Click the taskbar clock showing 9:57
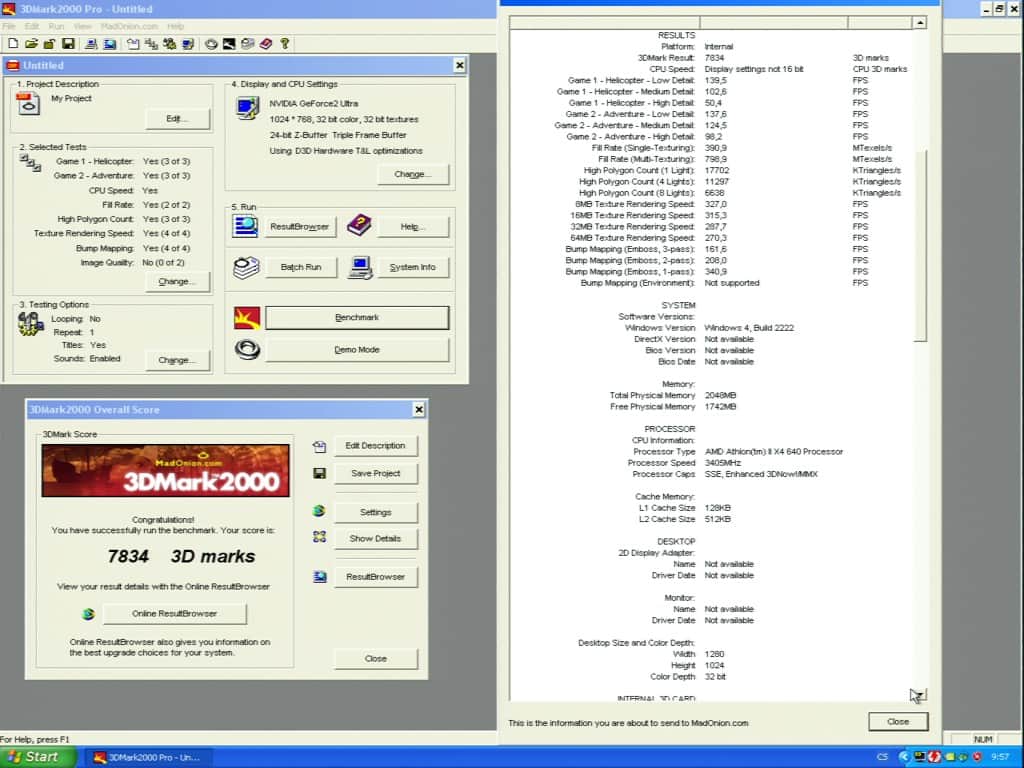The width and height of the screenshot is (1024, 768). tap(999, 756)
